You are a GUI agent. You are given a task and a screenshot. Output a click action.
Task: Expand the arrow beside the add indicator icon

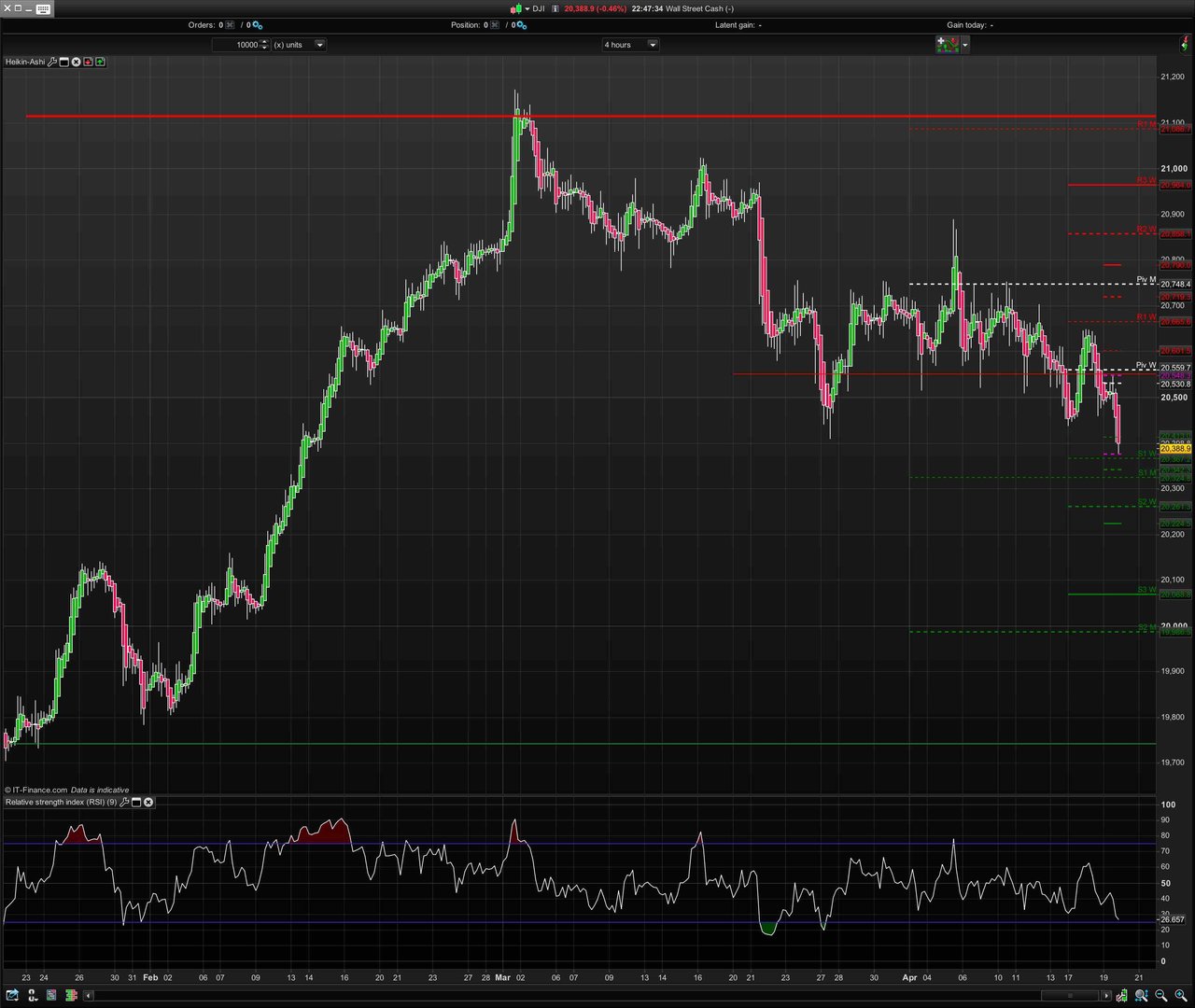[965, 44]
